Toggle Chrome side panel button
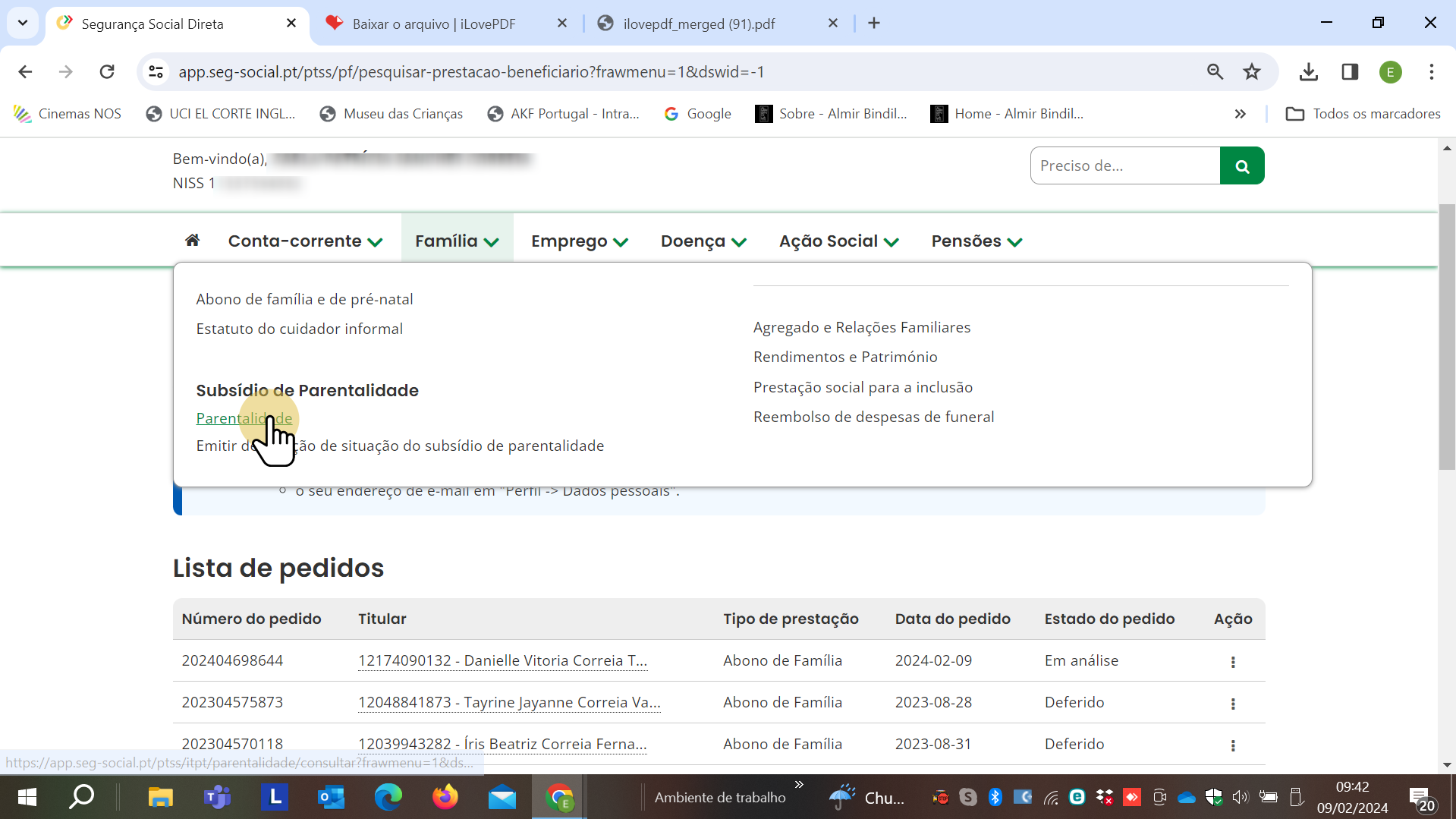 1349,72
